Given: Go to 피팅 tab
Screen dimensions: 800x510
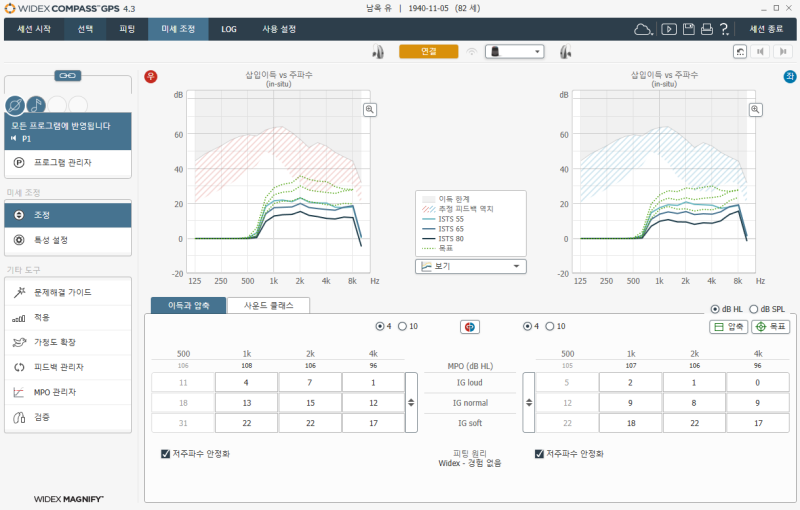Looking at the screenshot, I should pyautogui.click(x=127, y=29).
